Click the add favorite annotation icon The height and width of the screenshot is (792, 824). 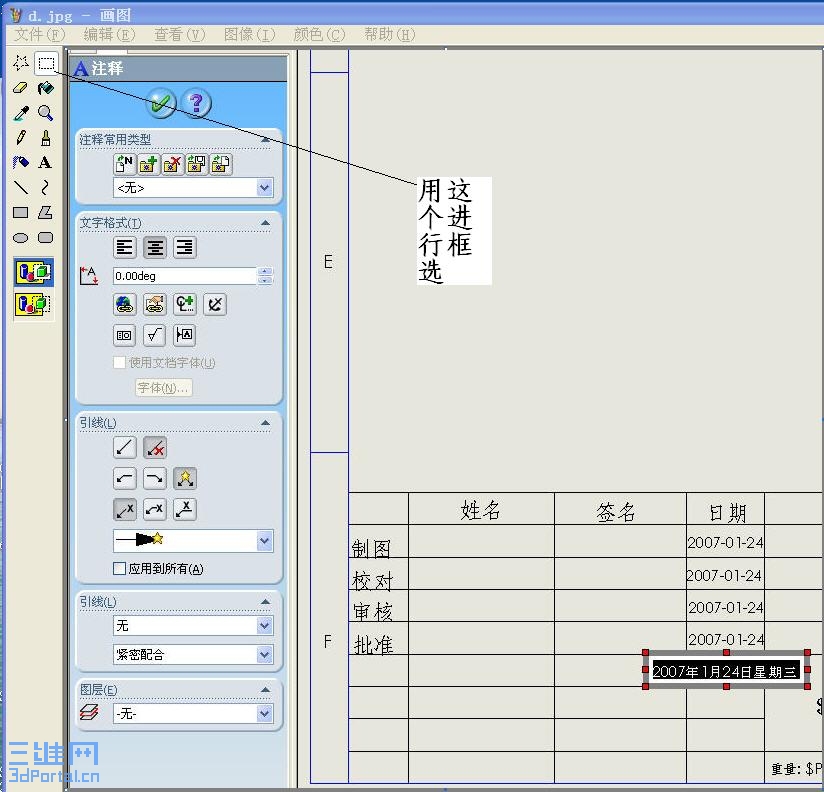point(149,164)
